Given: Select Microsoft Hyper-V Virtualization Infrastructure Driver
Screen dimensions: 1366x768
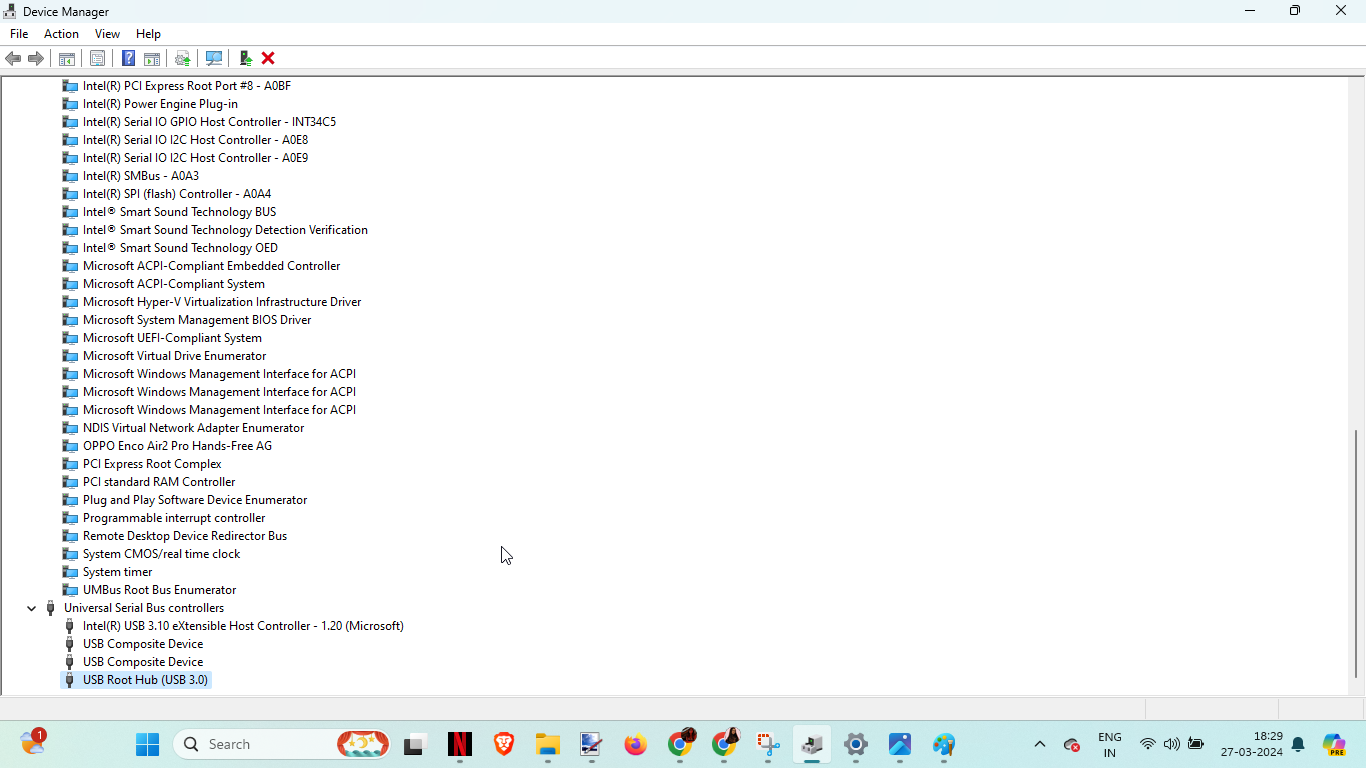Looking at the screenshot, I should click(x=222, y=302).
